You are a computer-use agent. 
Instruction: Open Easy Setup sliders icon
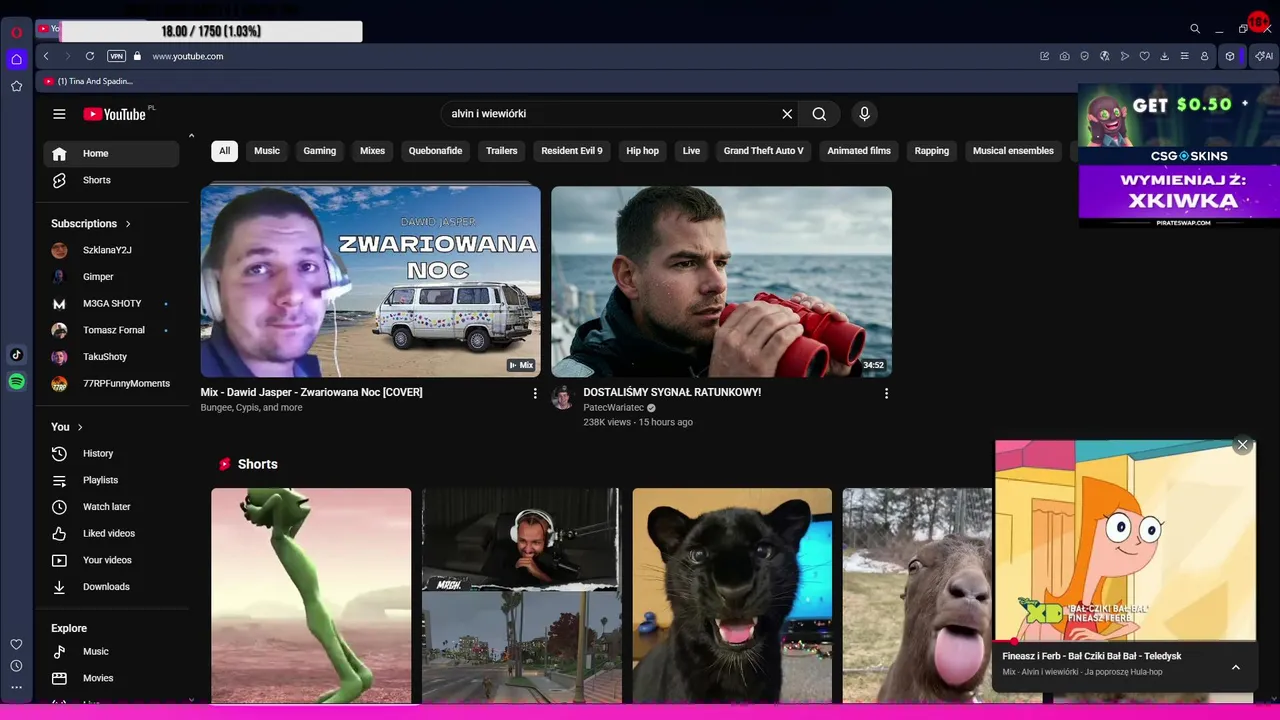point(1185,56)
